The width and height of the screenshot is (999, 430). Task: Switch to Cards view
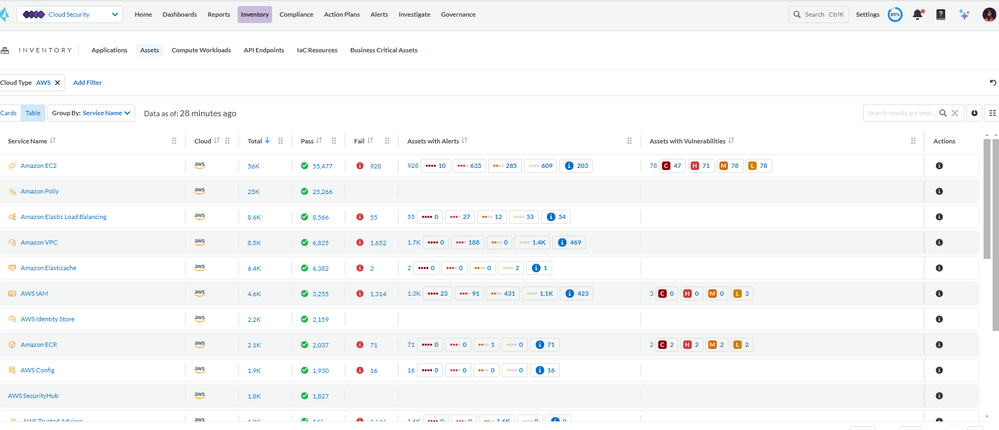(9, 114)
